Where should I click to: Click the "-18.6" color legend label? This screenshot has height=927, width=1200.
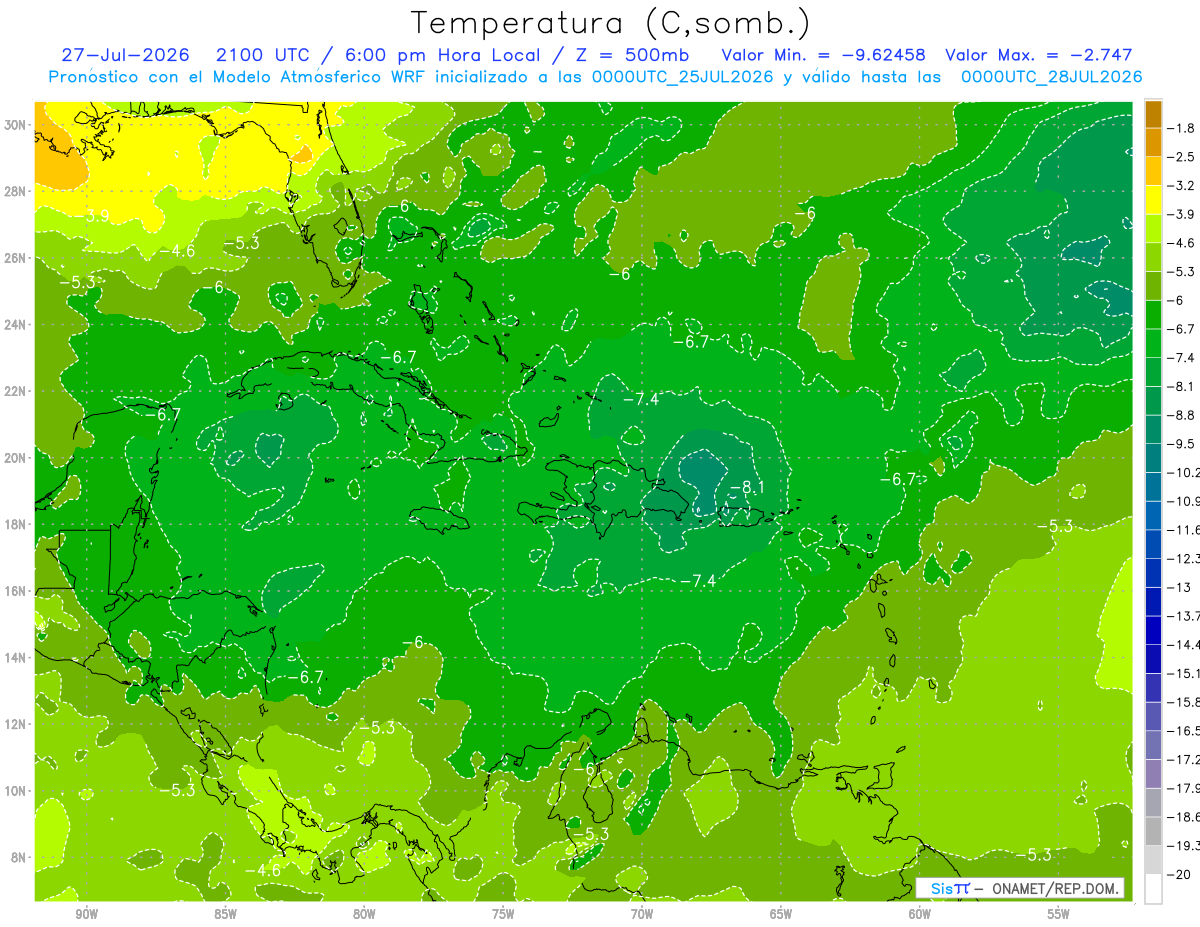point(1184,818)
